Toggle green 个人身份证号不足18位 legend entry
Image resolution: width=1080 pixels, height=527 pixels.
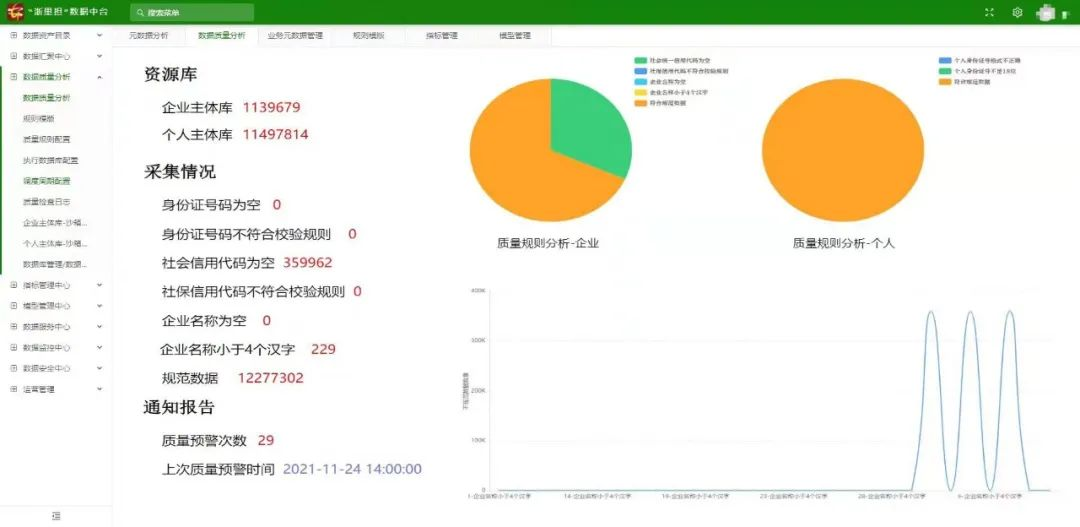click(977, 71)
